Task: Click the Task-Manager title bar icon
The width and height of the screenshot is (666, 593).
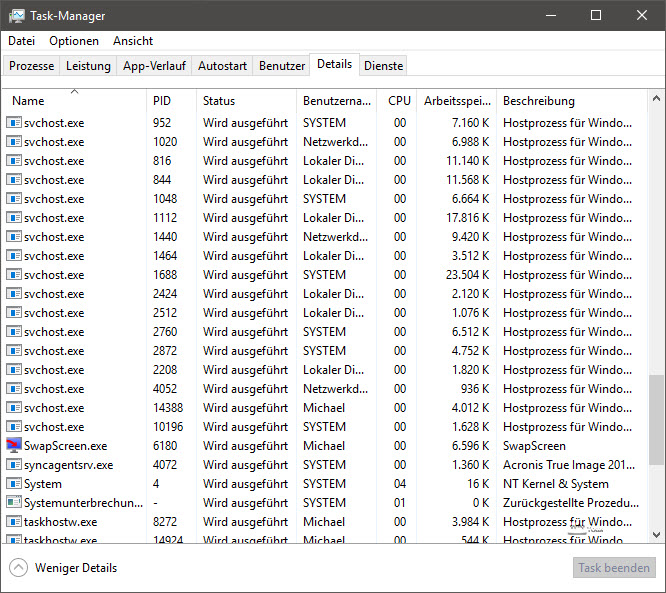Action: click(17, 16)
